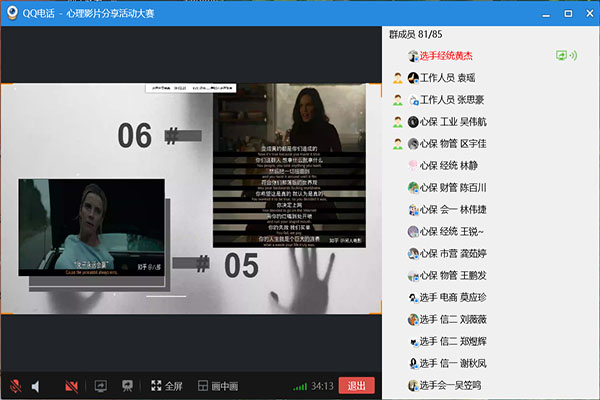The width and height of the screenshot is (600, 400).
Task: Click avatar of 林伟捷
Action: tap(413, 210)
